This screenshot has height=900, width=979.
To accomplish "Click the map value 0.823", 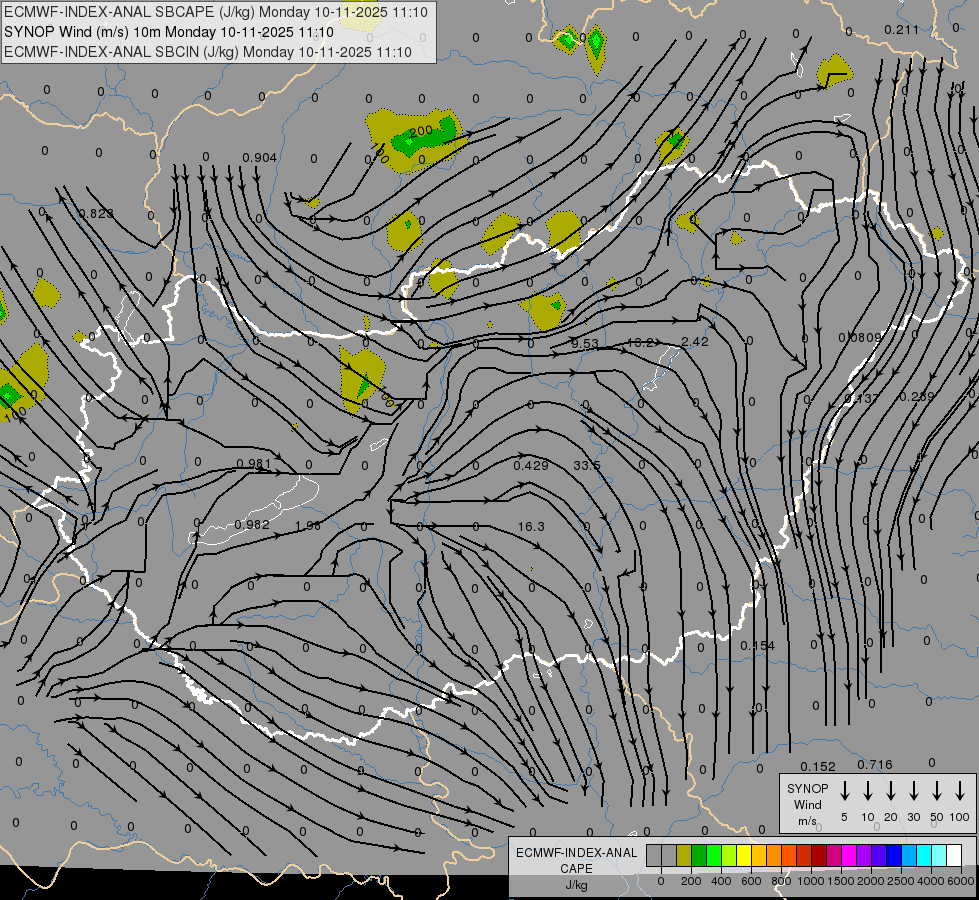I will pyautogui.click(x=96, y=214).
